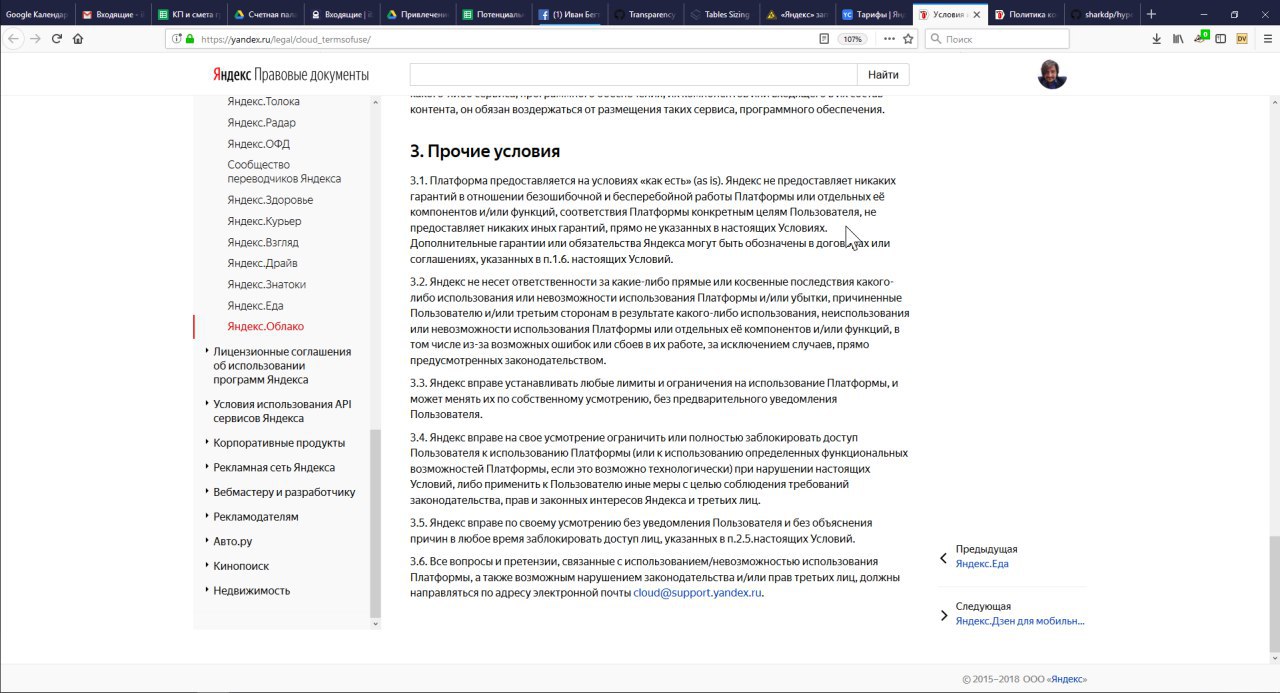Switch to Счетная палата tab
The image size is (1280, 693).
[x=264, y=14]
